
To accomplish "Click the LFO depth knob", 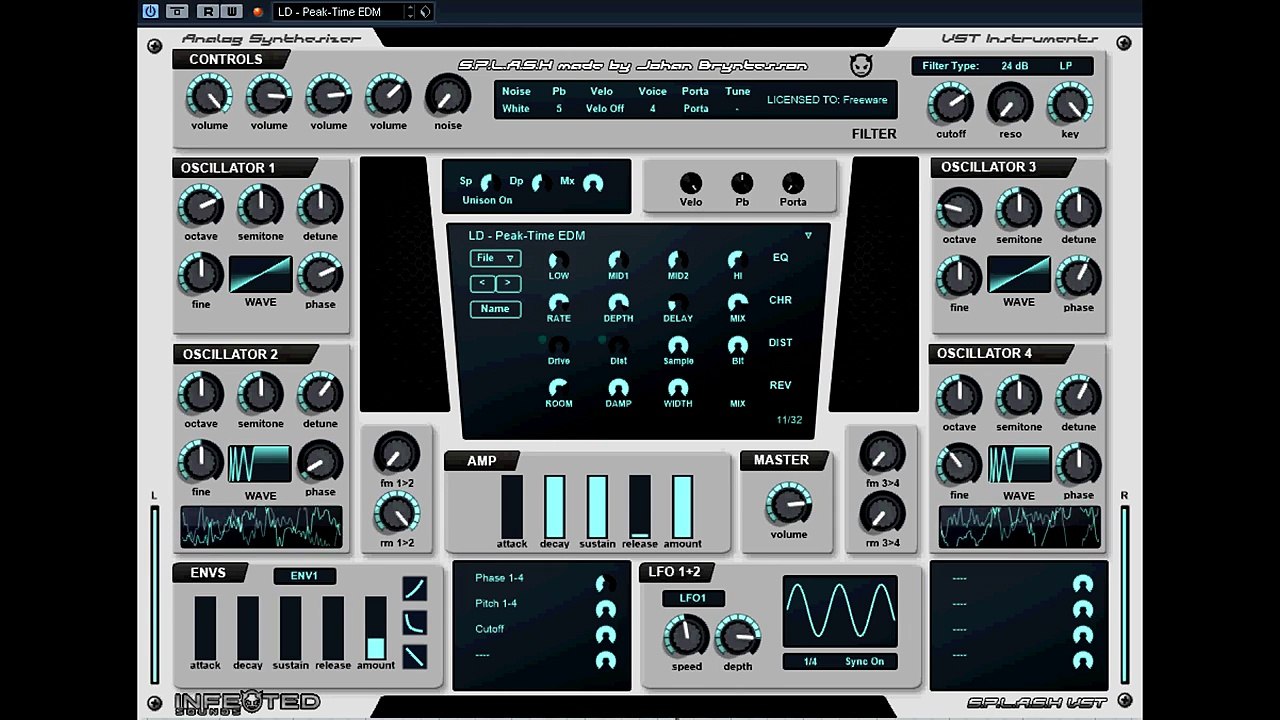I will click(x=738, y=636).
